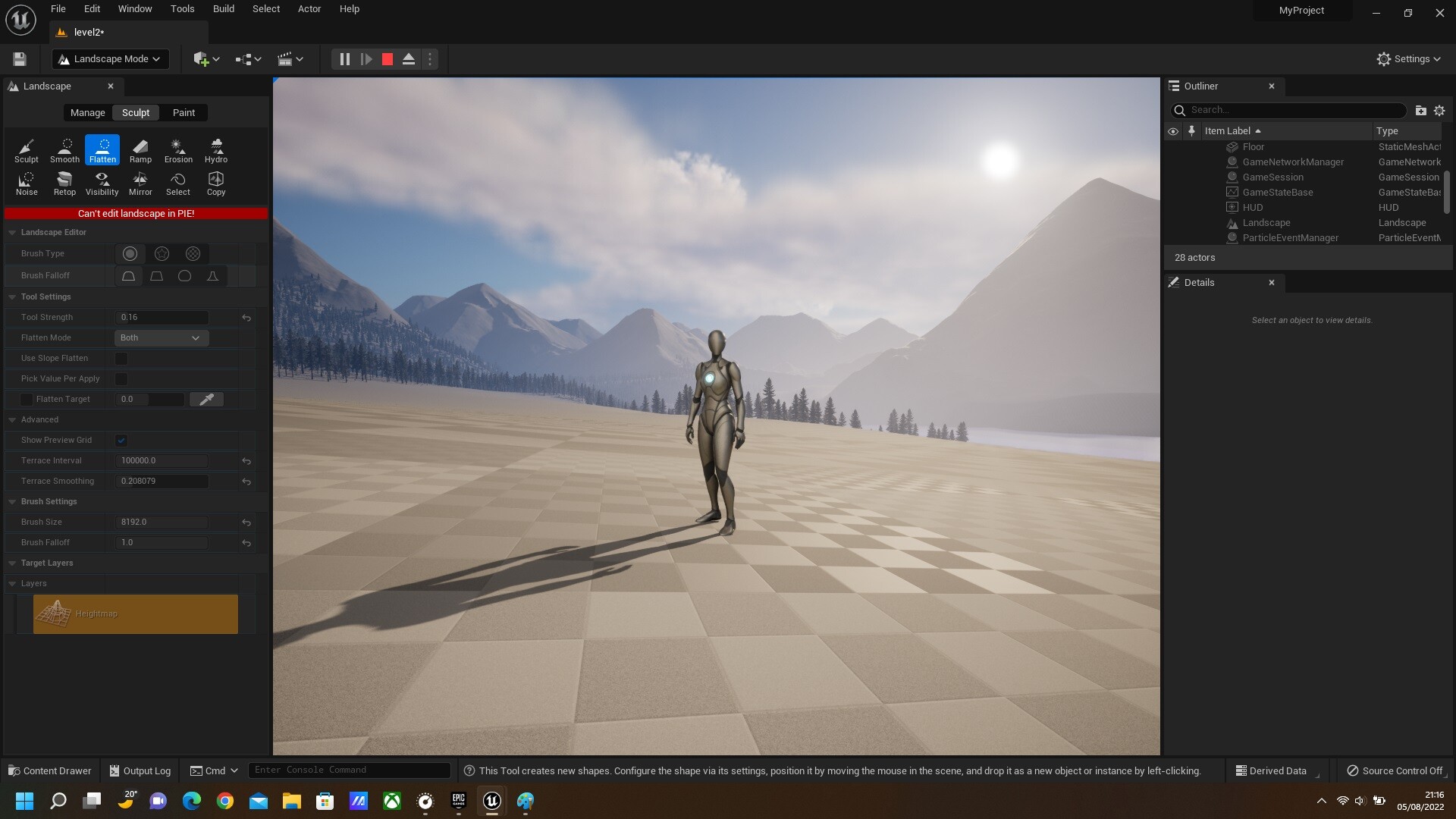
Task: Advance a single frame
Action: coord(366,59)
